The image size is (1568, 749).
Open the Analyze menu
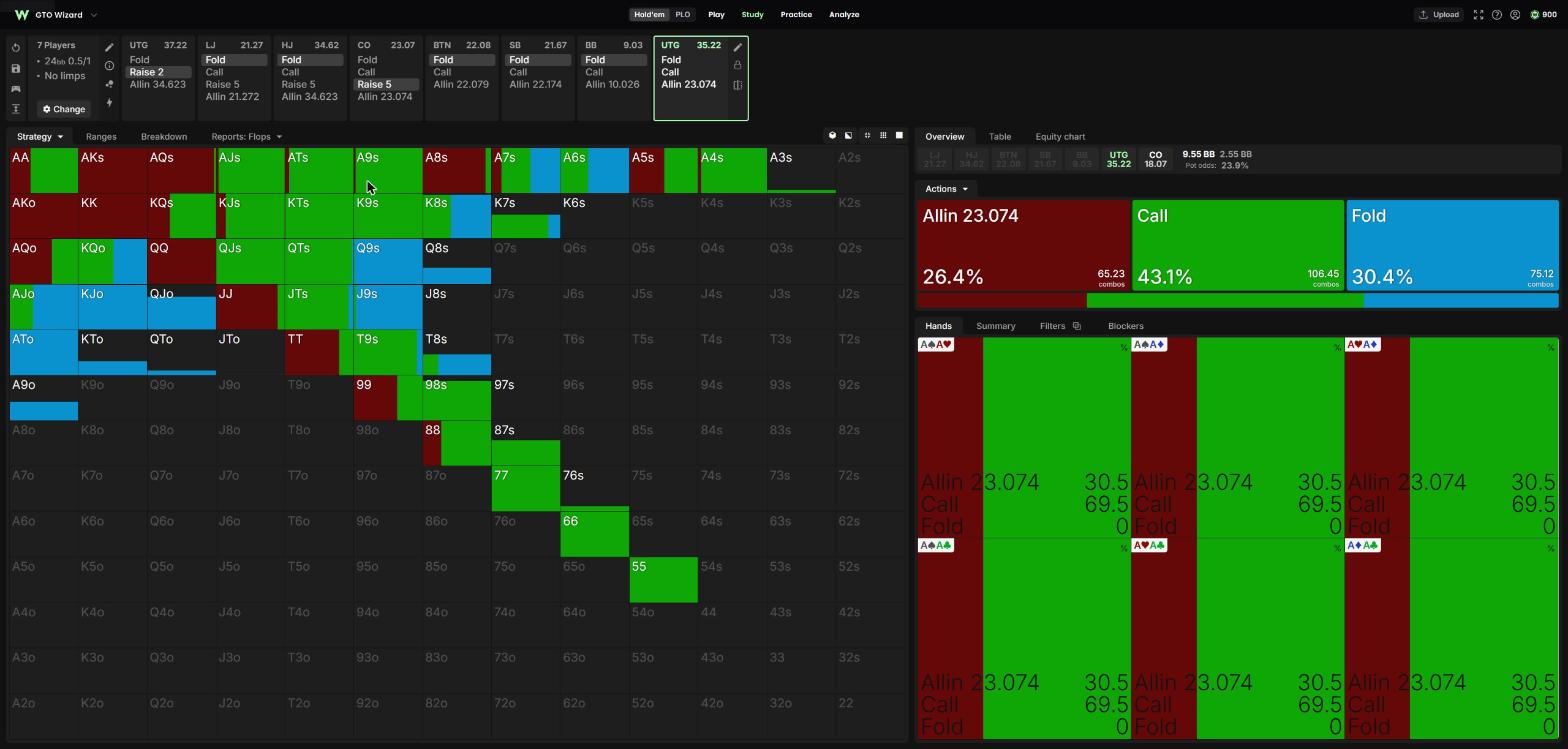(x=844, y=15)
